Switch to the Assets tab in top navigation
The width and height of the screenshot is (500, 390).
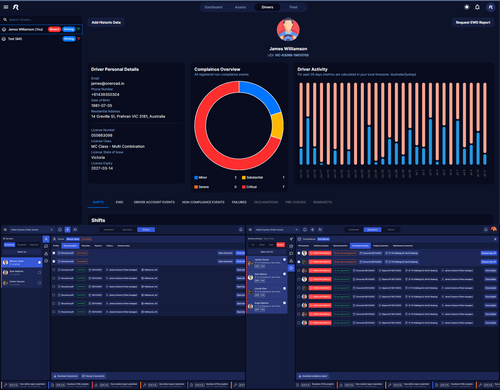coord(240,7)
